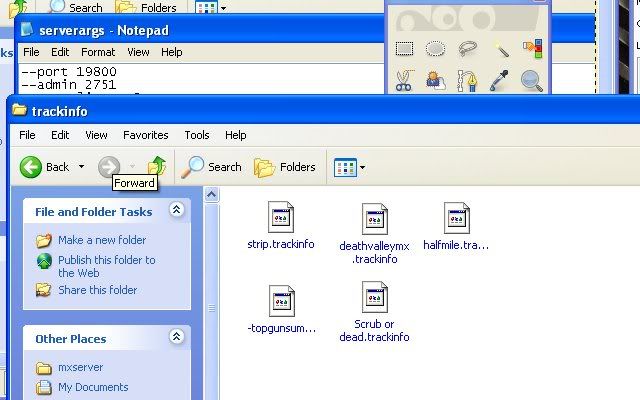Select strip.trackinfo file icon
Screen dimensions: 640x400
pos(281,217)
